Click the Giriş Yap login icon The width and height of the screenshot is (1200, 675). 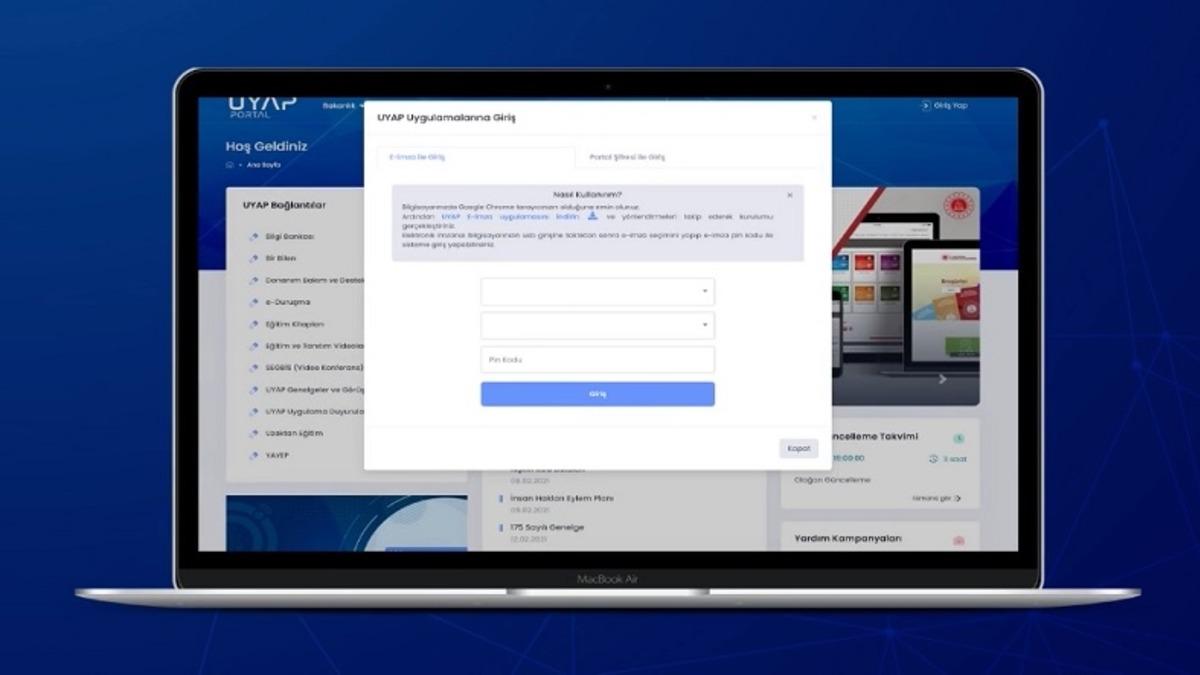[926, 106]
